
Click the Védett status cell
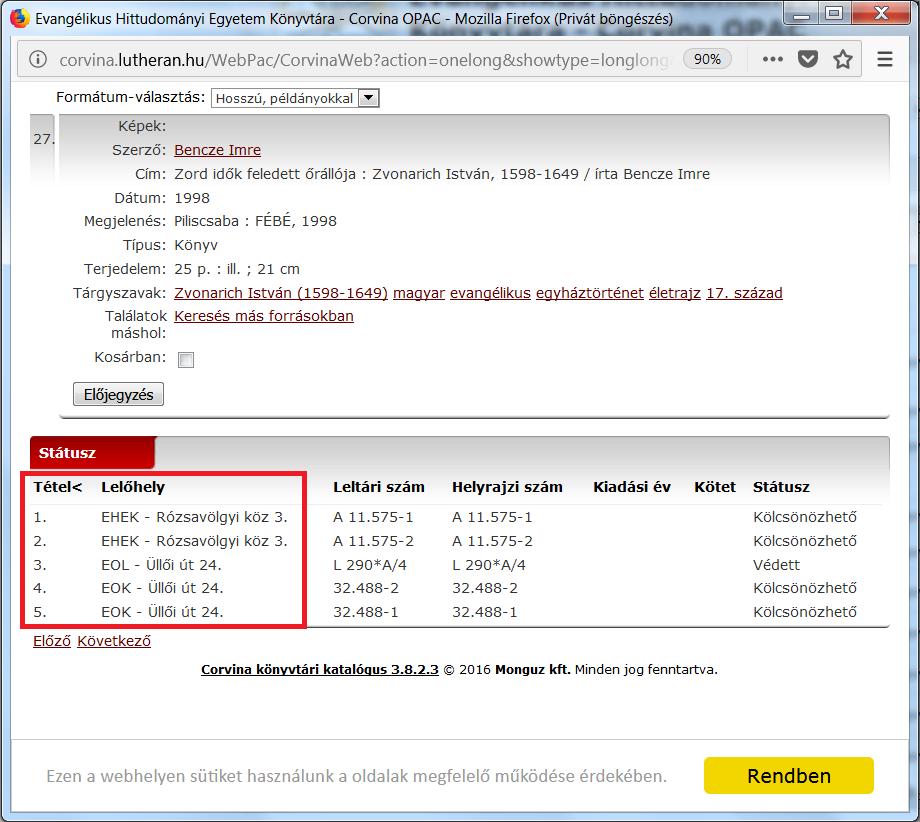pos(777,565)
